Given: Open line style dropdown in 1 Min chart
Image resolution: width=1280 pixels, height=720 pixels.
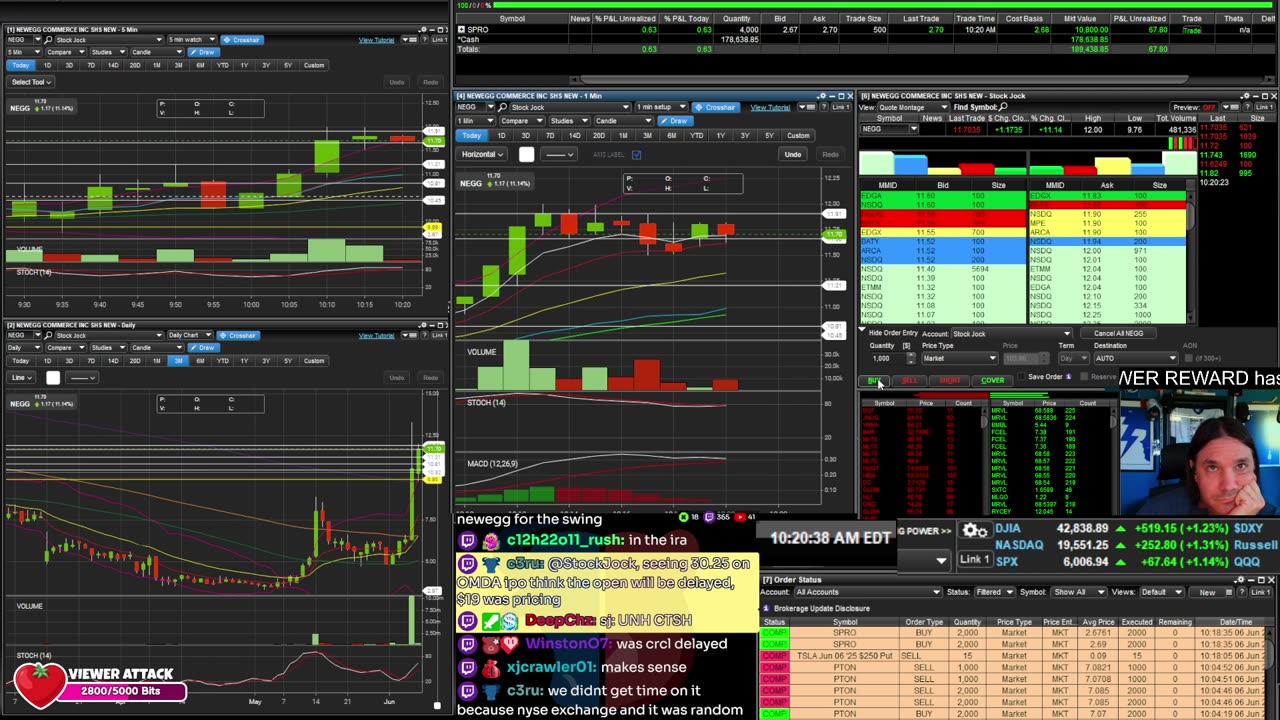Looking at the screenshot, I should (559, 154).
